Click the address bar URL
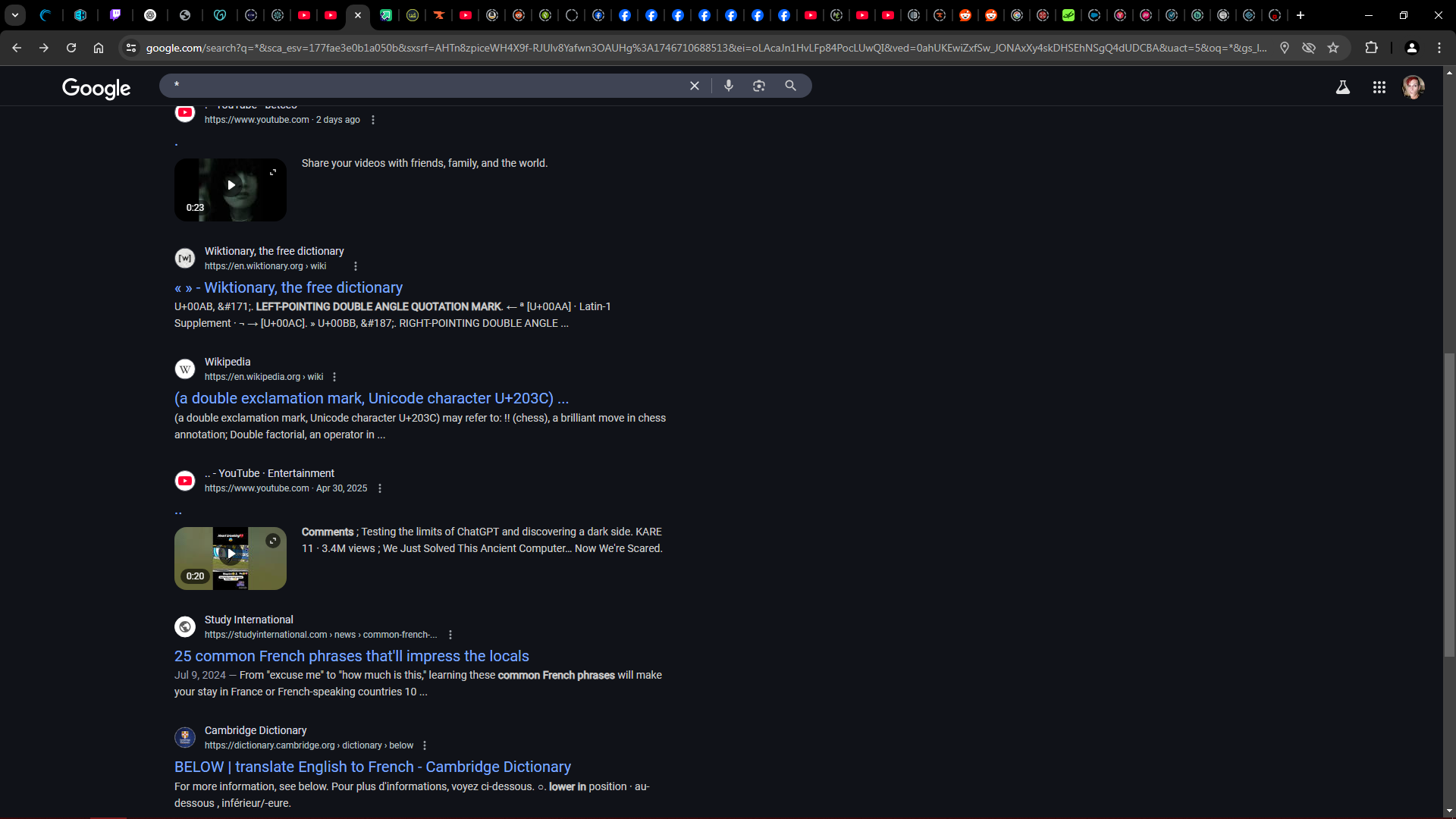 pos(705,48)
